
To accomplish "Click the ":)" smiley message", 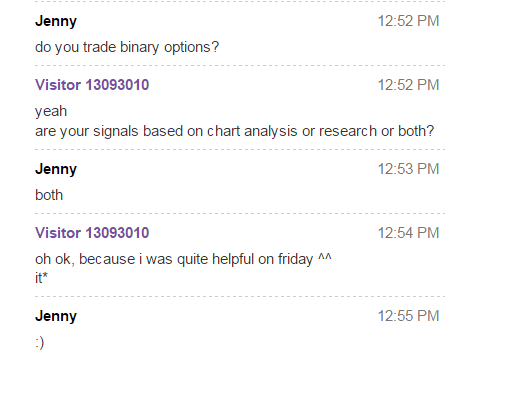I will pos(40,343).
